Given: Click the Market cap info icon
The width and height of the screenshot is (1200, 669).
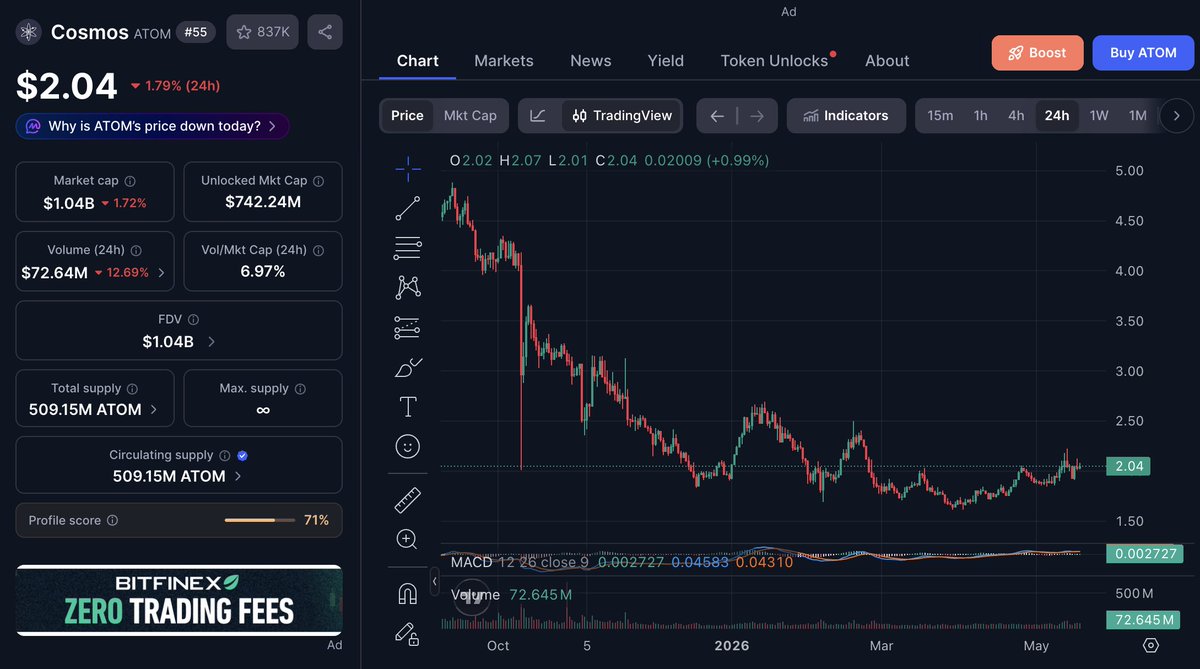Looking at the screenshot, I should [x=130, y=181].
